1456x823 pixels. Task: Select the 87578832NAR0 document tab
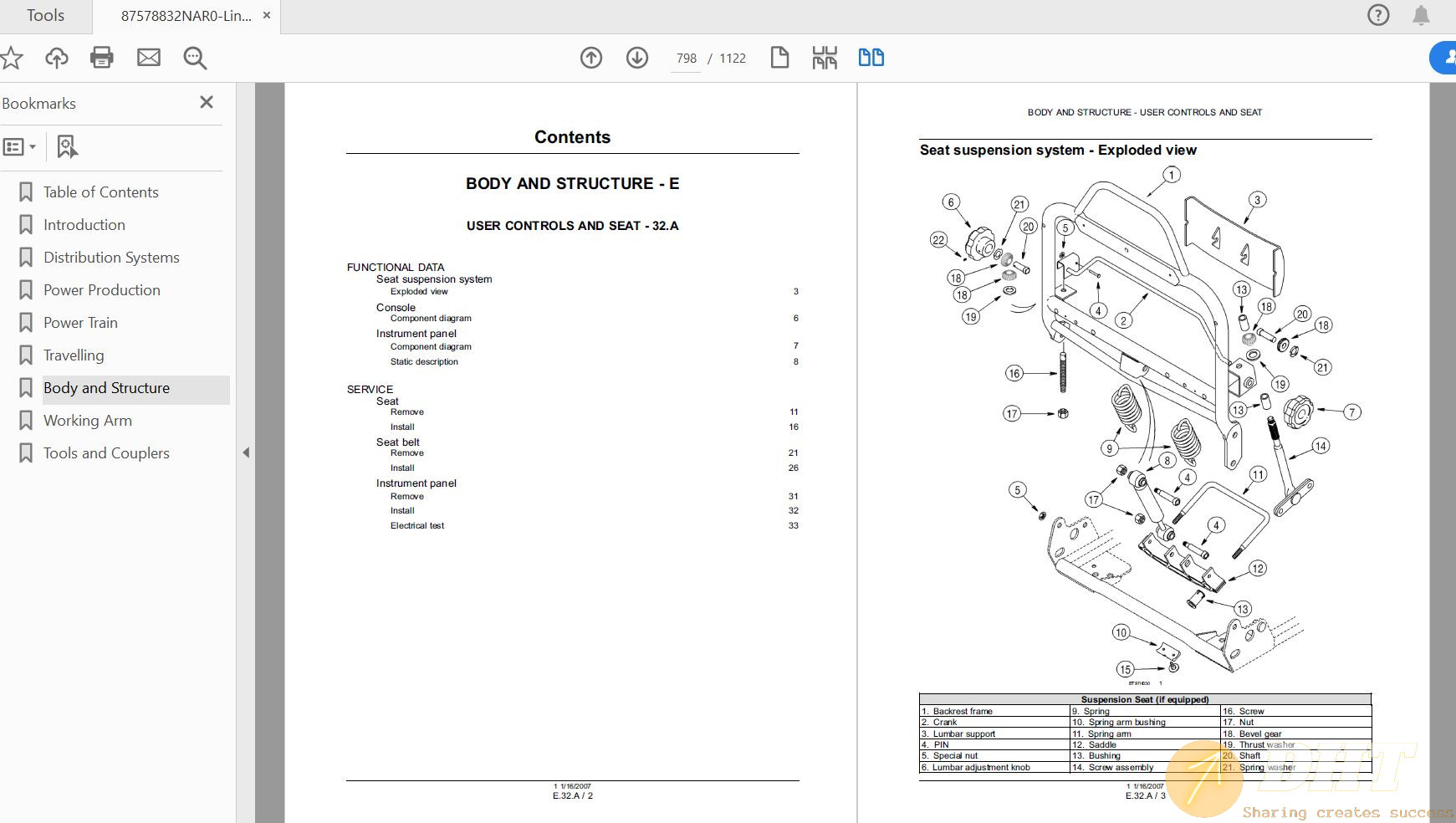click(x=180, y=15)
